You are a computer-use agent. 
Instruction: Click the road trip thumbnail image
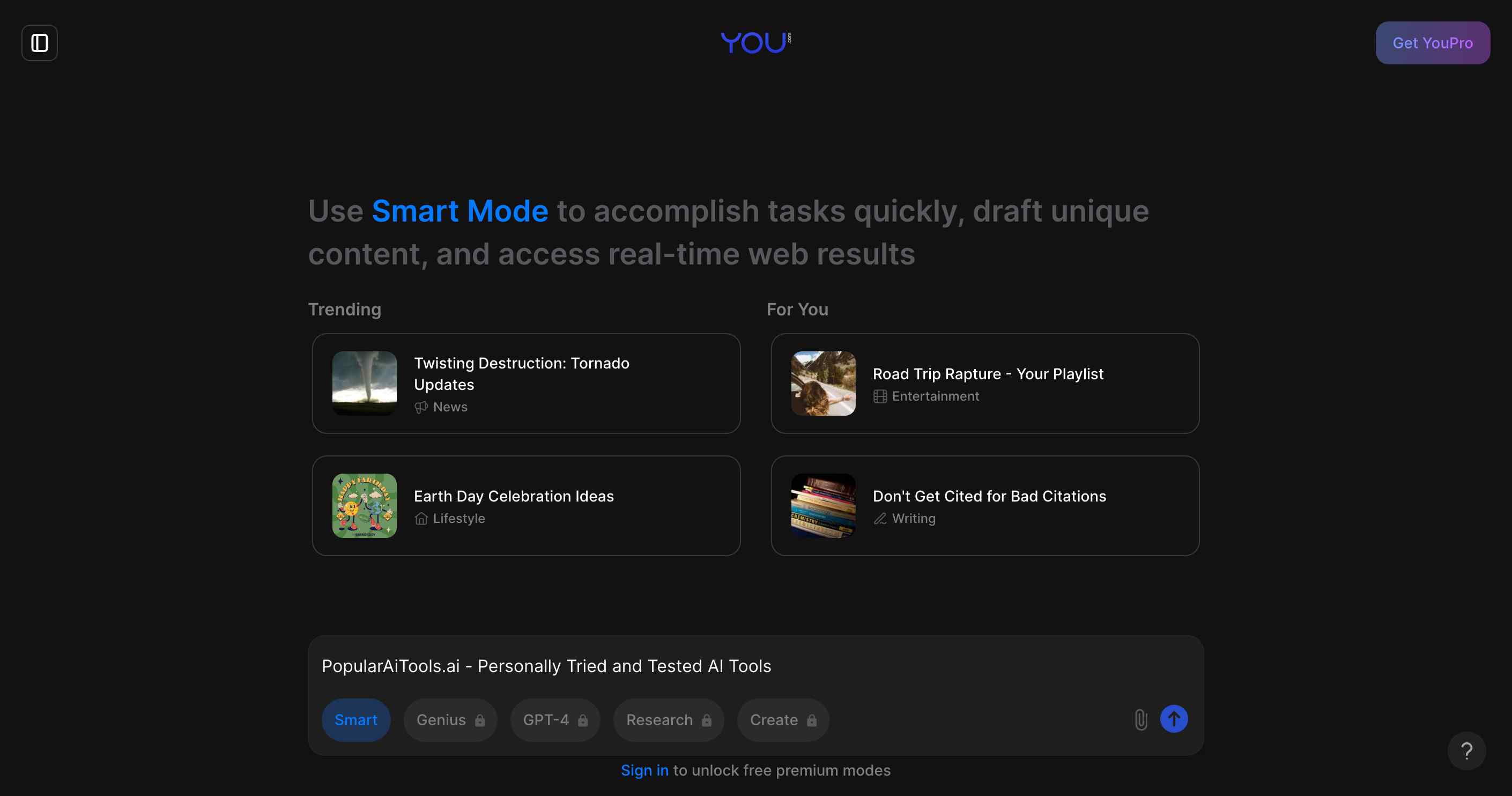(x=823, y=384)
